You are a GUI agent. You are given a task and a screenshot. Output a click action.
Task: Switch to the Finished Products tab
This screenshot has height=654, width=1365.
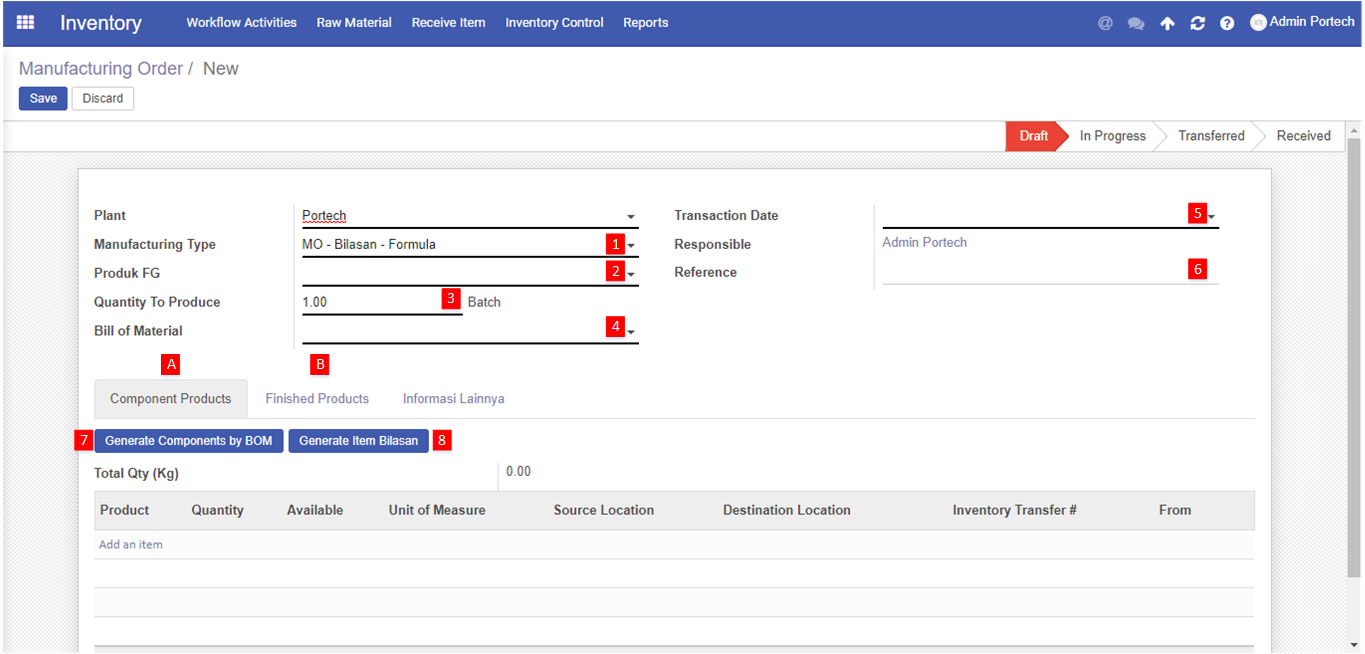(317, 399)
